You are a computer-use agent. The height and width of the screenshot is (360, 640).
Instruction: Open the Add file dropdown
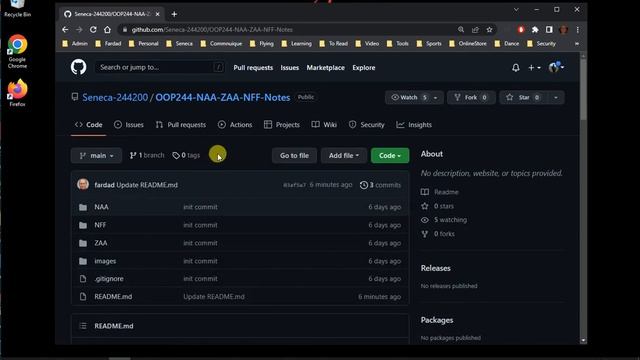pyautogui.click(x=344, y=156)
